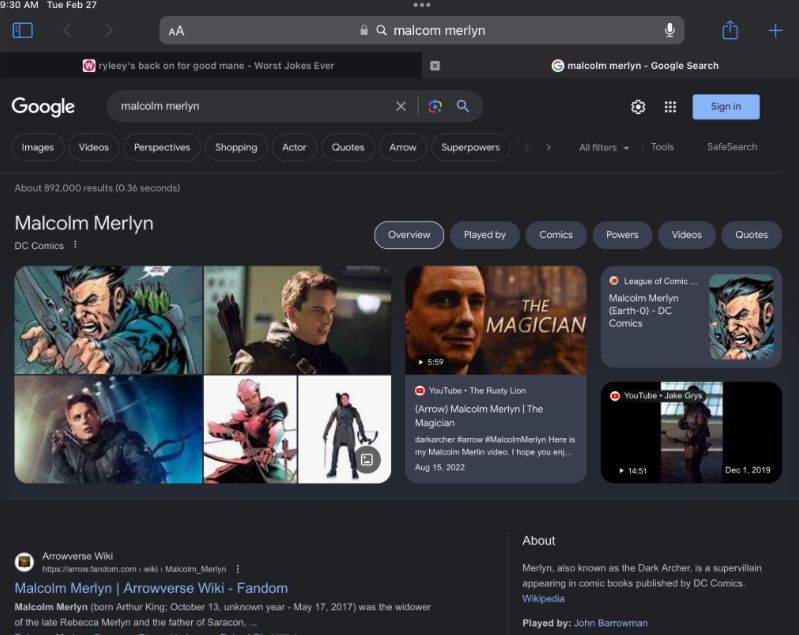Click the Sign in button
The height and width of the screenshot is (635, 799).
pos(725,107)
